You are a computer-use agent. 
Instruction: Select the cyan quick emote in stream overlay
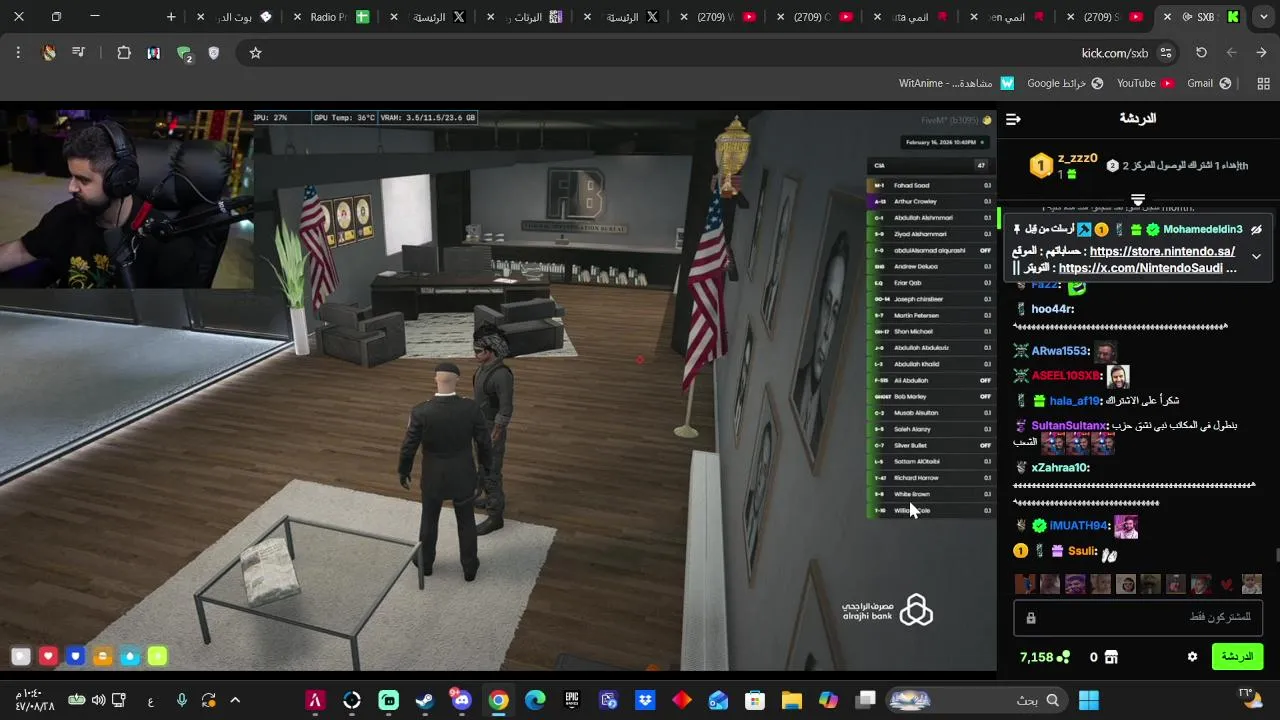[130, 656]
